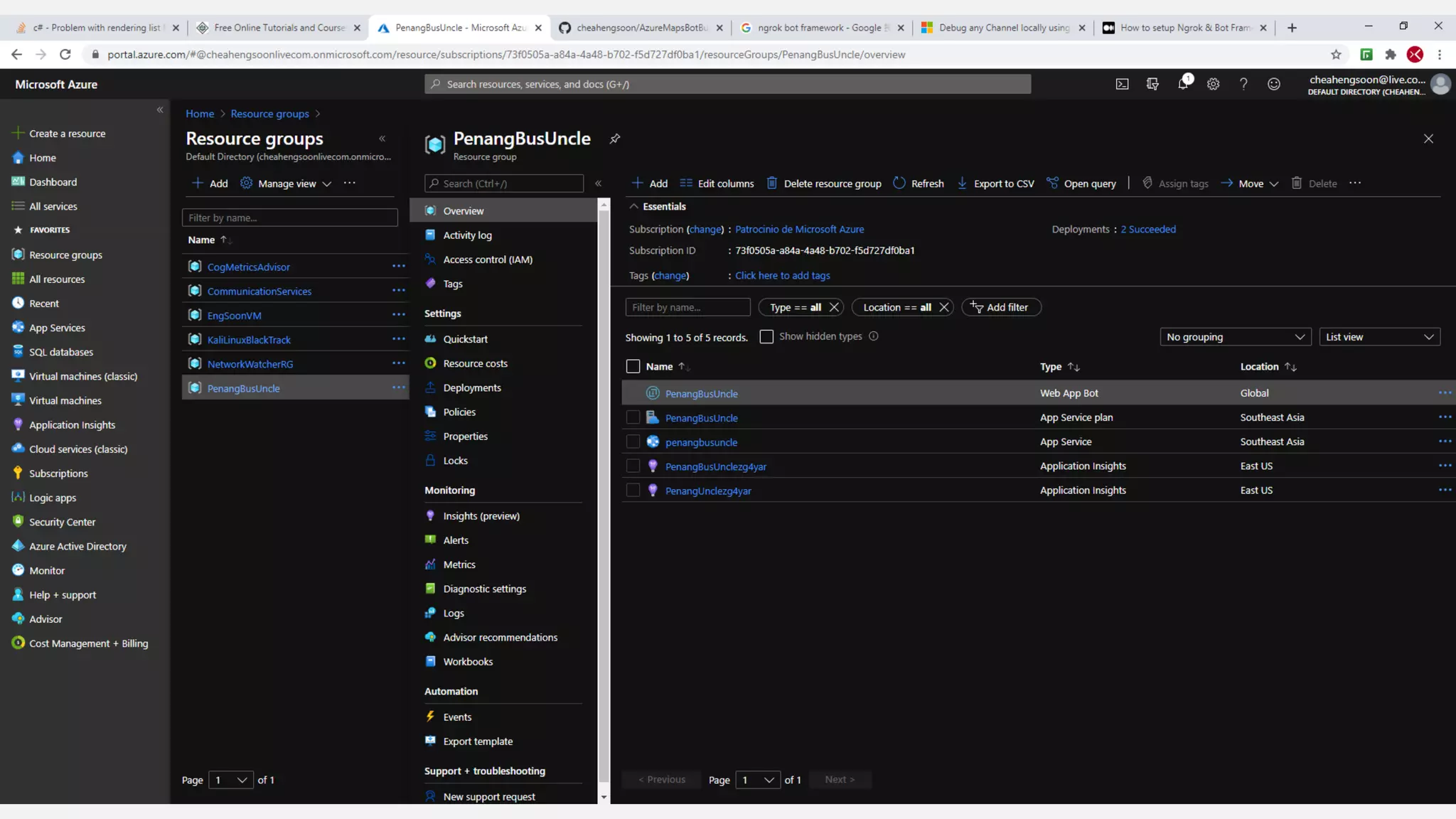Open the directory and subscription filter icon
Image resolution: width=1456 pixels, height=819 pixels.
point(1152,84)
